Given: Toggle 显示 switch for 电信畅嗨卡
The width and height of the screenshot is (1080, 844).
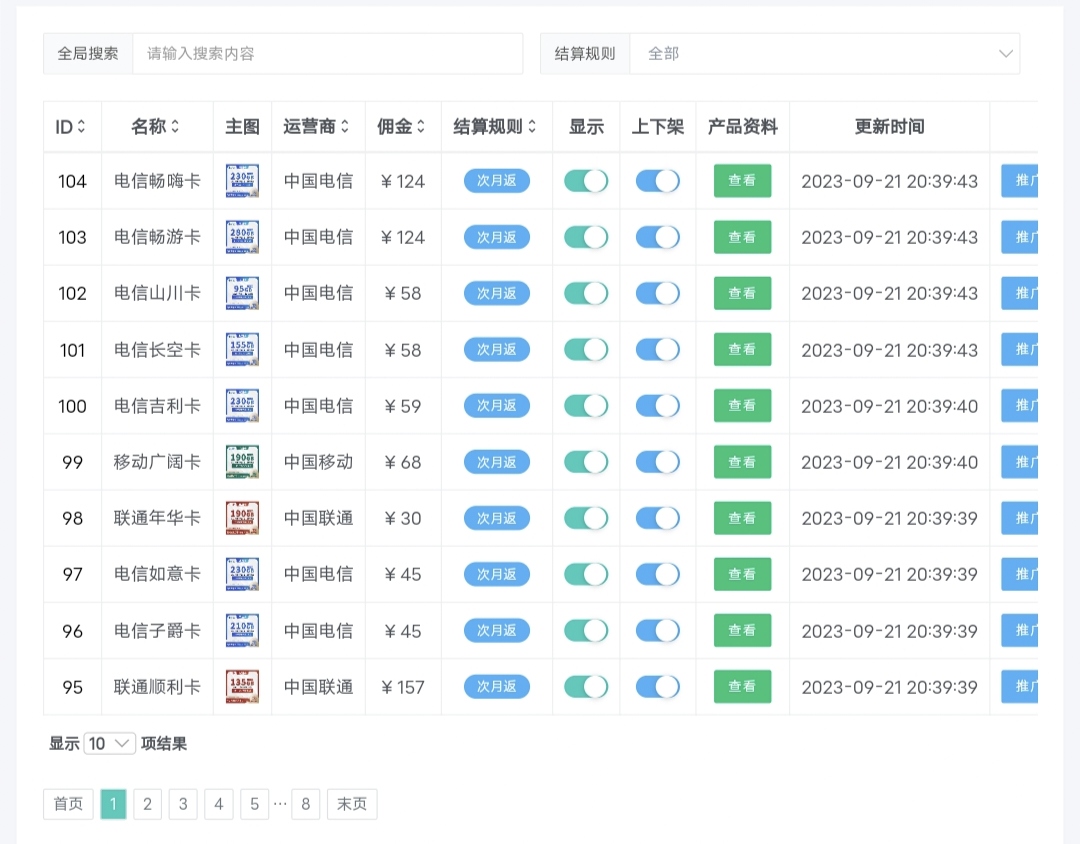Looking at the screenshot, I should (x=586, y=181).
